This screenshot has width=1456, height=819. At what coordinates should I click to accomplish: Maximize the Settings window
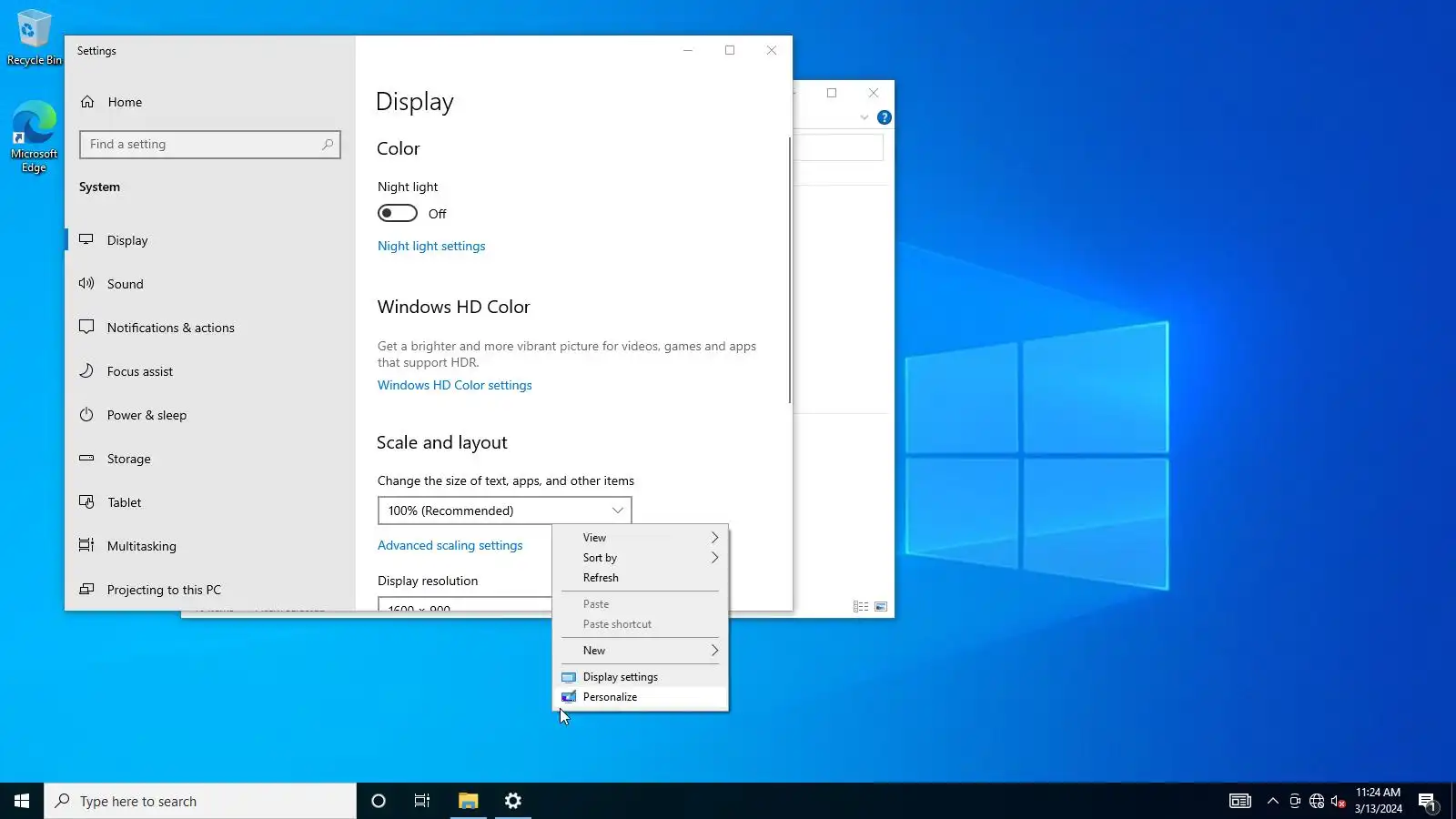coord(730,50)
